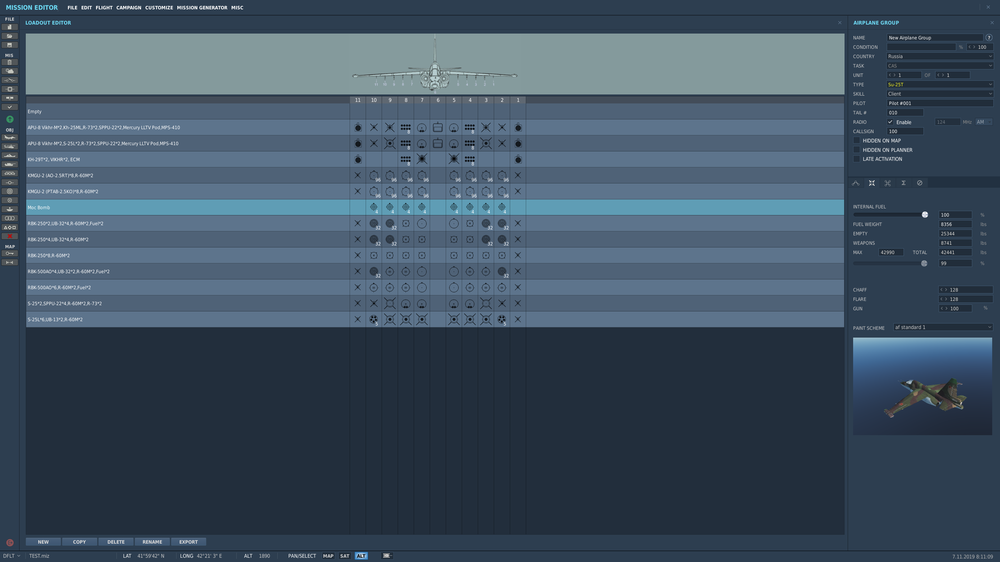This screenshot has width=1000, height=562.
Task: Click the Rename loadout button
Action: 152,542
